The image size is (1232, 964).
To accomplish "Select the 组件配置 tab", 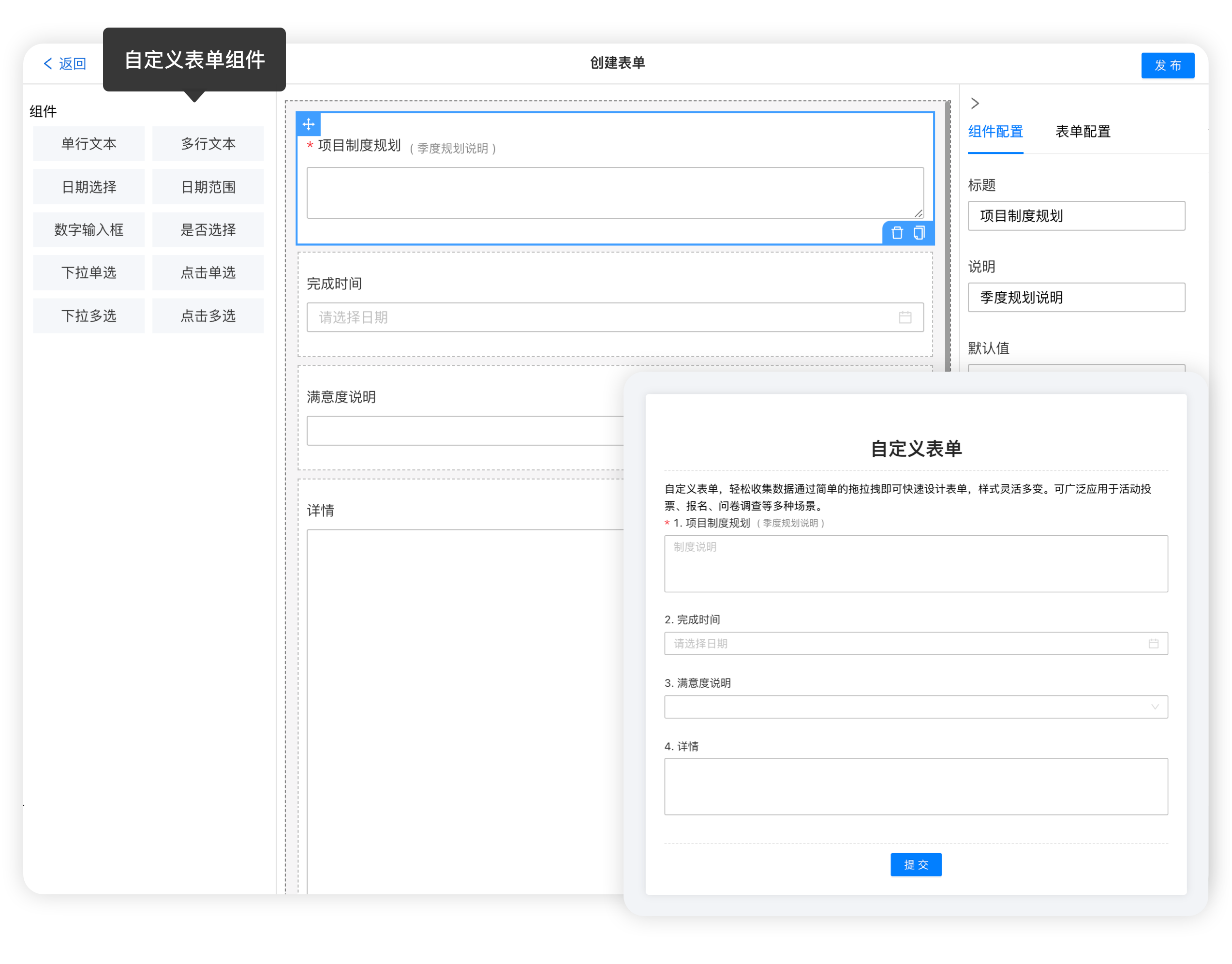I will pos(995,132).
